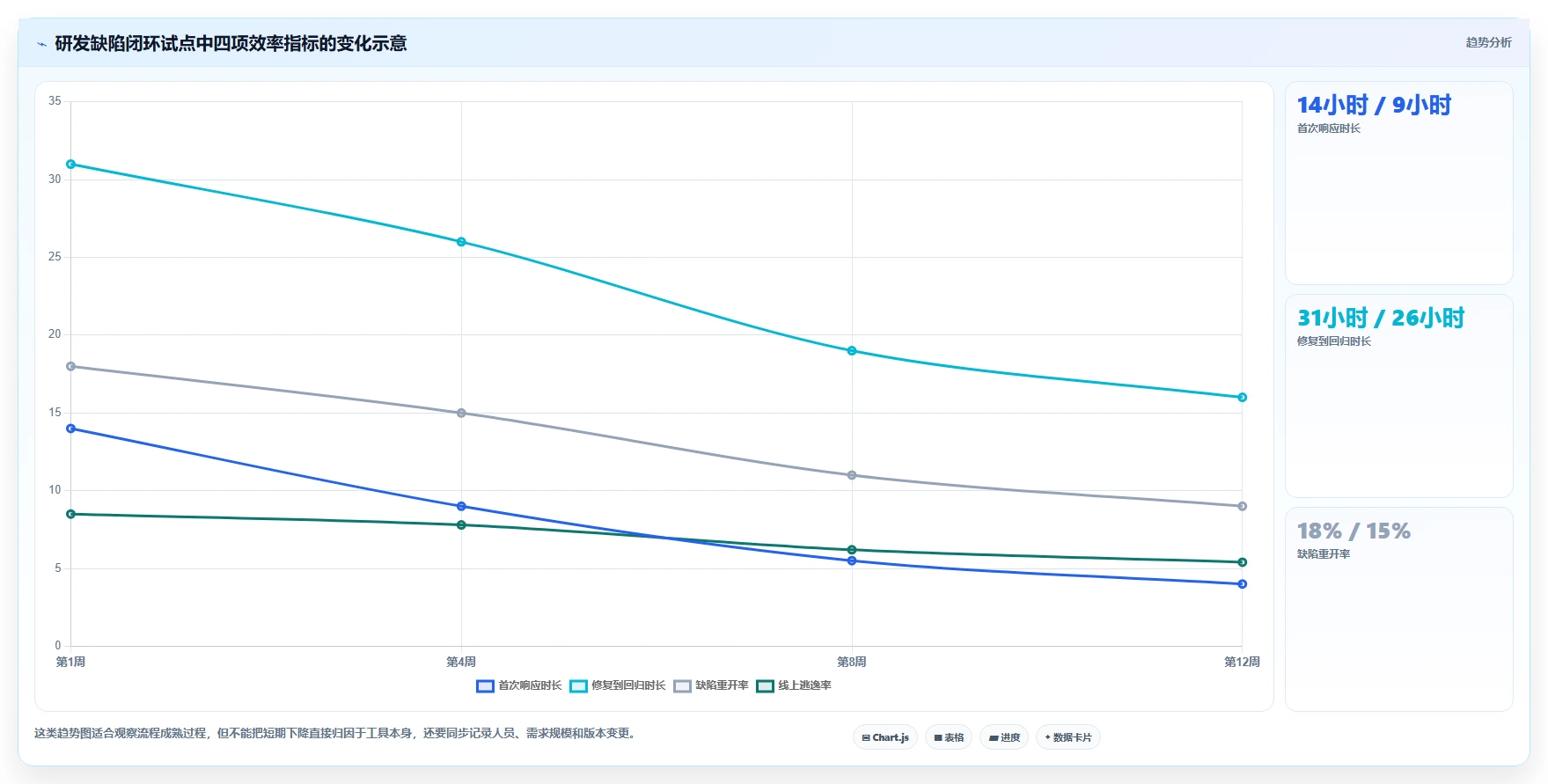Select the 修复到回归时长 point at 第12周
The image size is (1548, 784).
(1243, 398)
